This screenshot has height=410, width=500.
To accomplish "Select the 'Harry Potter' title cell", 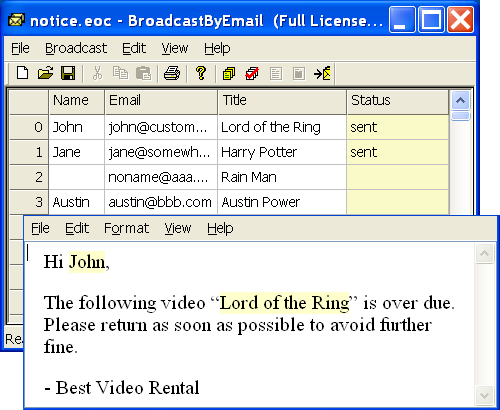I will pos(282,152).
